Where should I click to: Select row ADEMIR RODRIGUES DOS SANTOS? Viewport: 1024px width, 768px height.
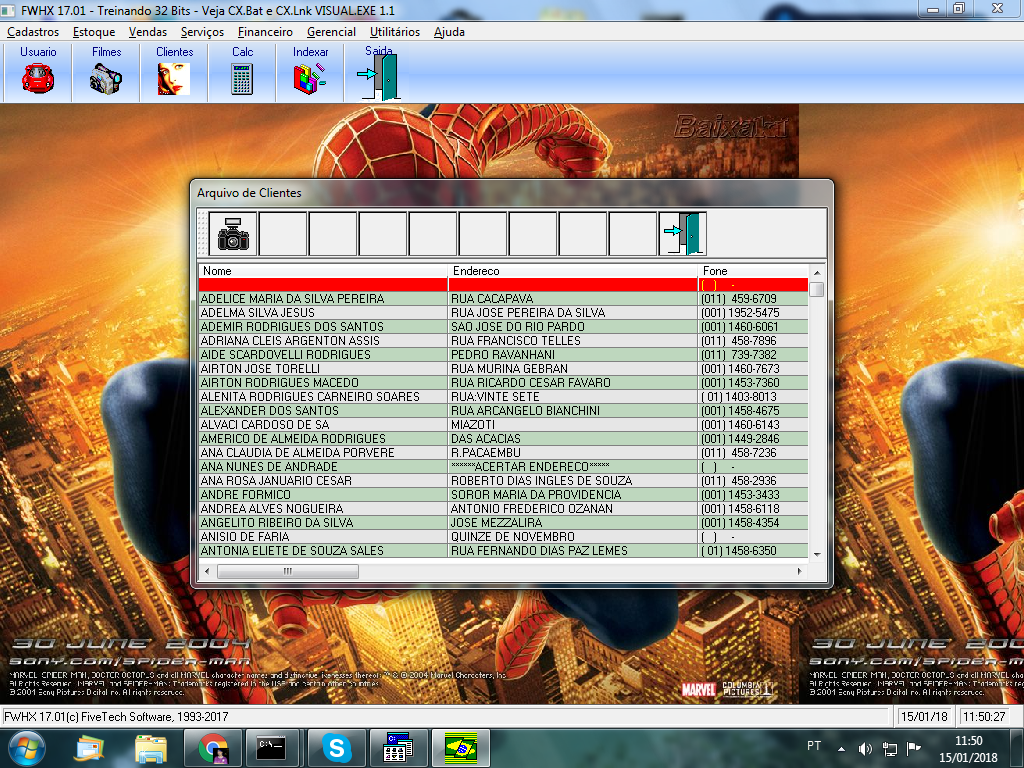[x=503, y=327]
